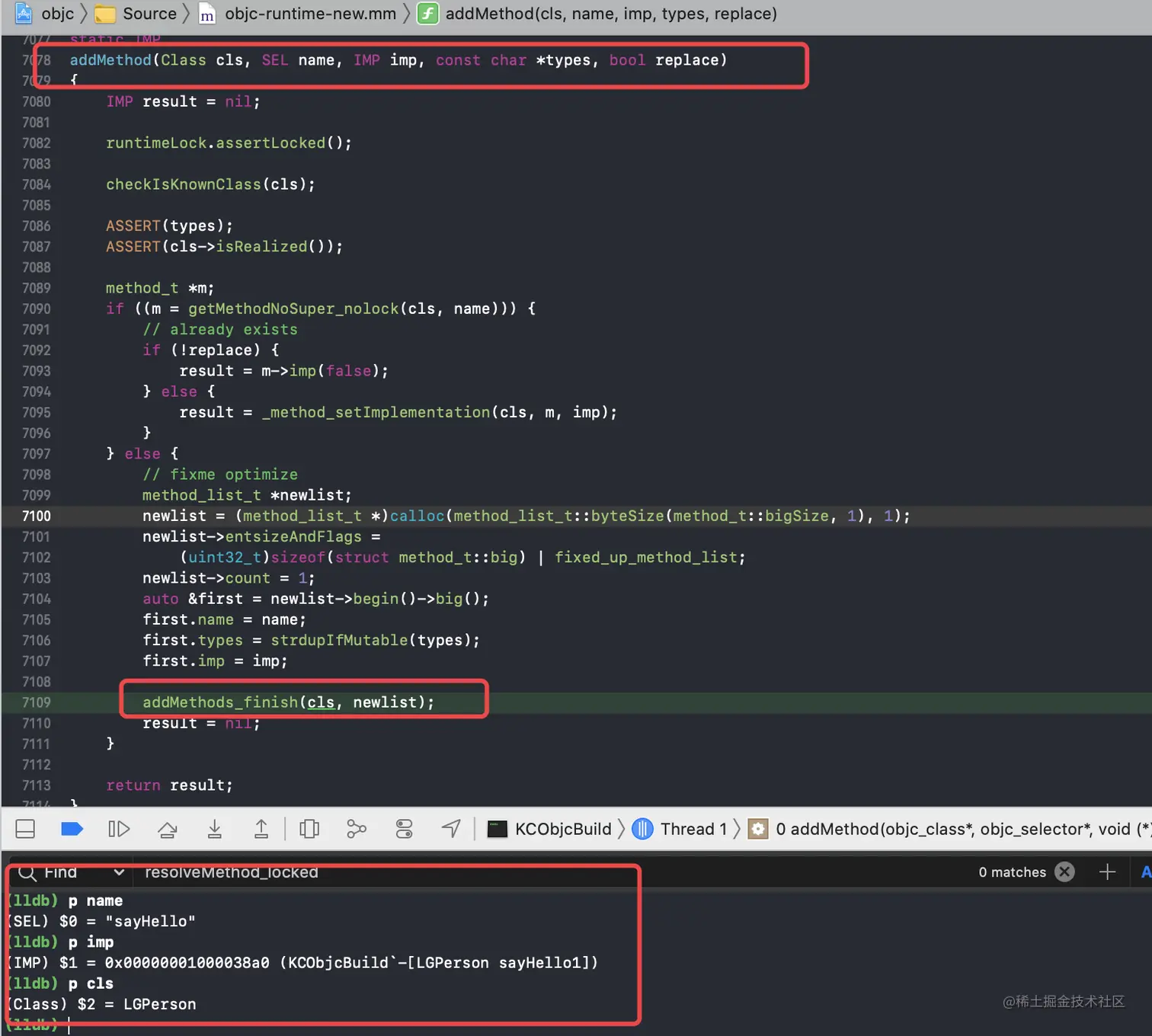1152x1036 pixels.
Task: Open the Debug View Hierarchy tool
Action: click(309, 829)
